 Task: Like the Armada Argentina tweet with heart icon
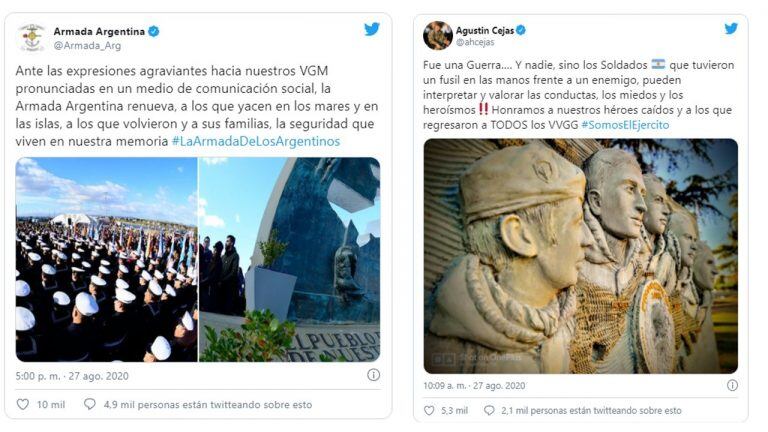point(23,405)
